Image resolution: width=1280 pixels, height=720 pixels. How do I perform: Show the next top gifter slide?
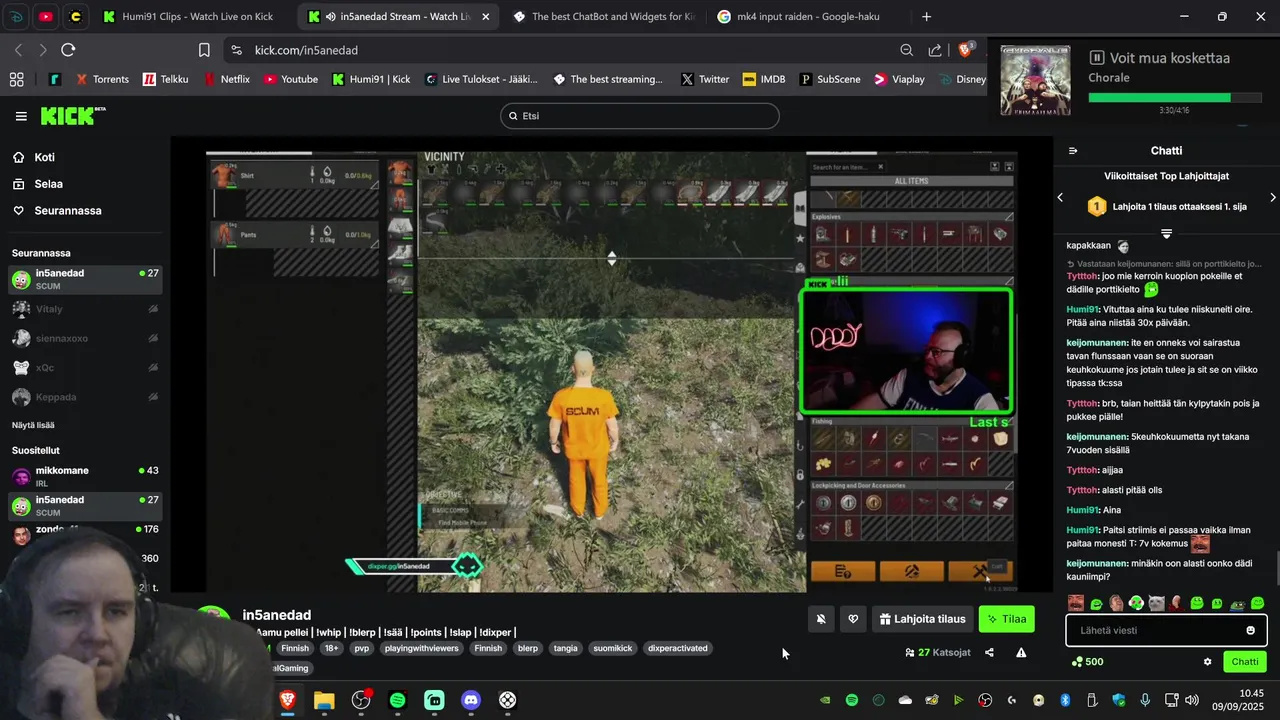[1273, 198]
